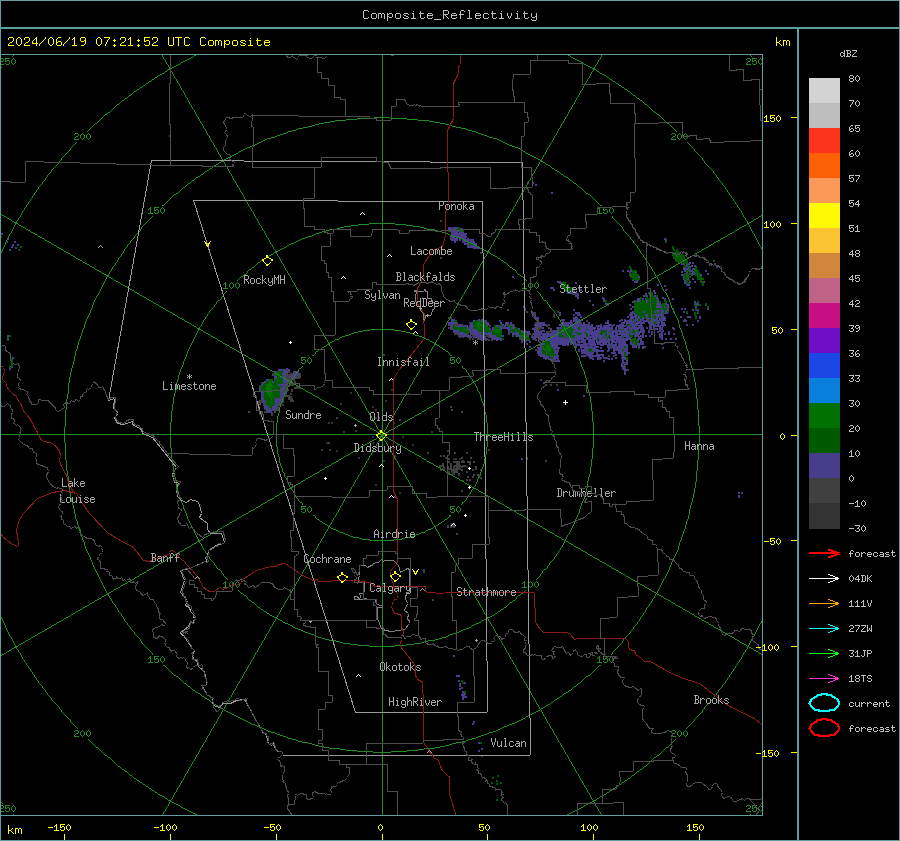The image size is (900, 841).
Task: Click the RedDeer city label
Action: (424, 303)
